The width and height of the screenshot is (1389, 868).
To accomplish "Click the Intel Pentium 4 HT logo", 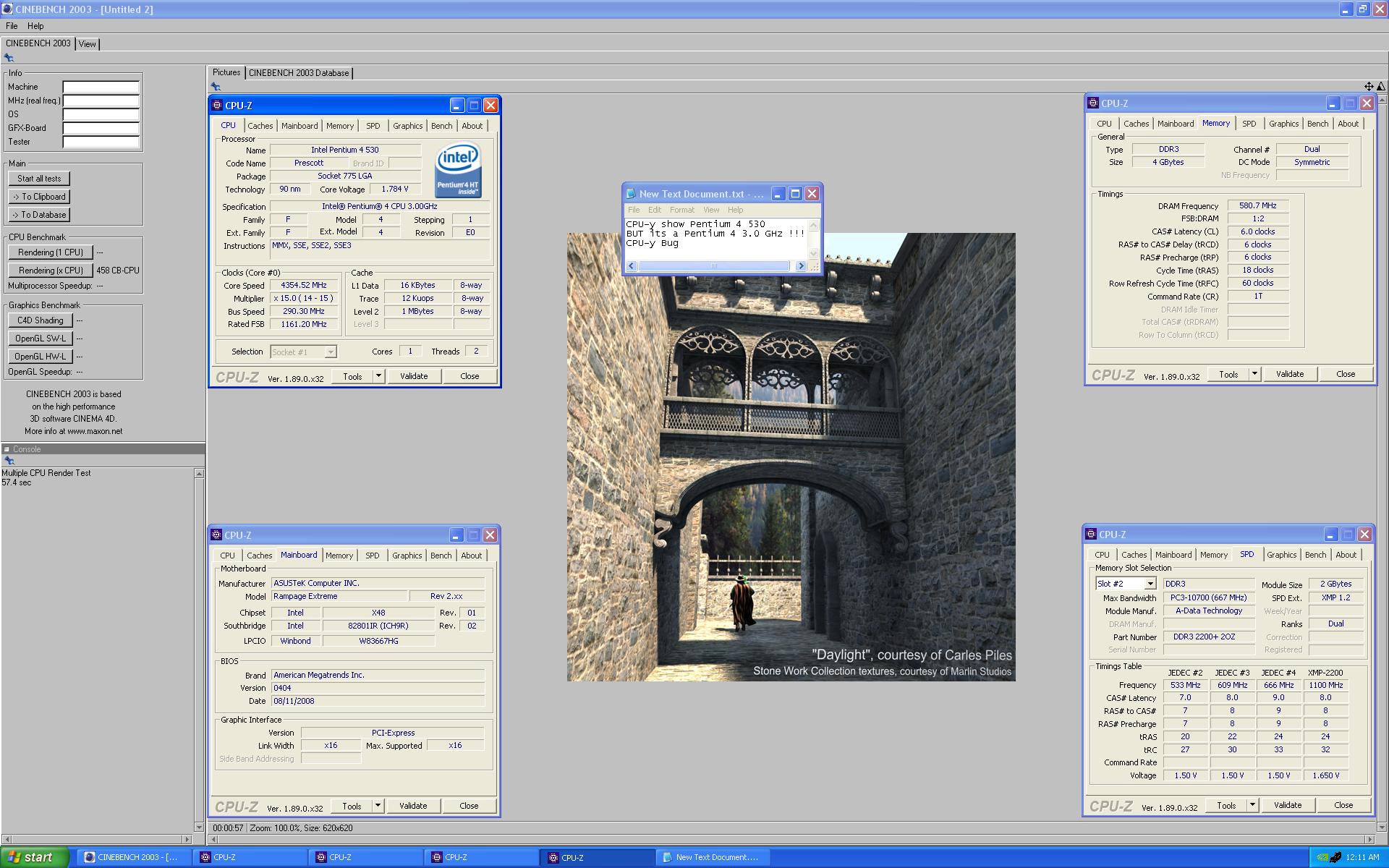I will coord(458,170).
